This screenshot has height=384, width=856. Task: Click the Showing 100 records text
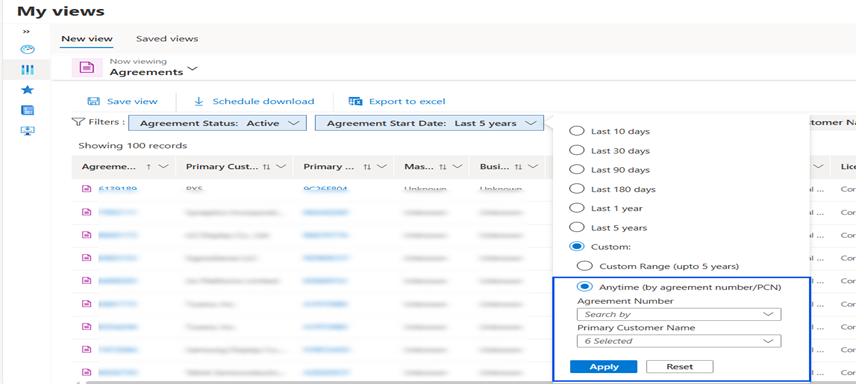[133, 146]
